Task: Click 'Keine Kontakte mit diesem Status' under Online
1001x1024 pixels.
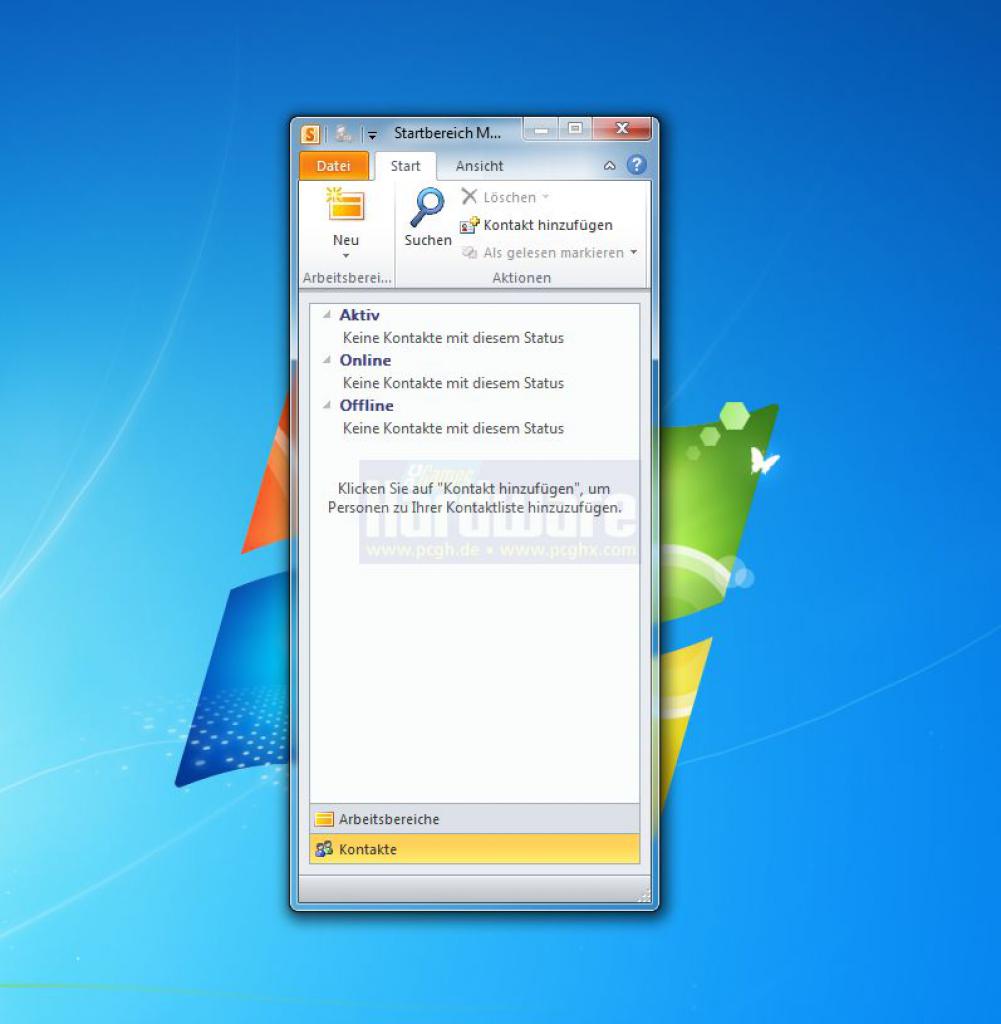Action: point(453,383)
